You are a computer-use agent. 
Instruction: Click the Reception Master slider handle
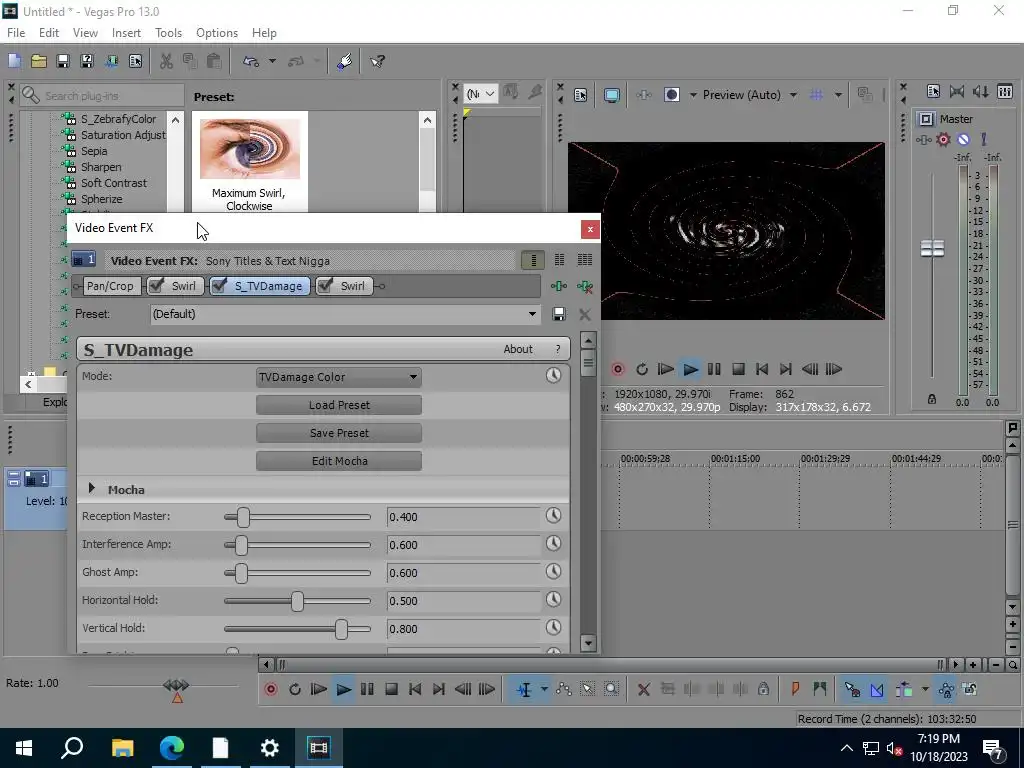tap(243, 517)
